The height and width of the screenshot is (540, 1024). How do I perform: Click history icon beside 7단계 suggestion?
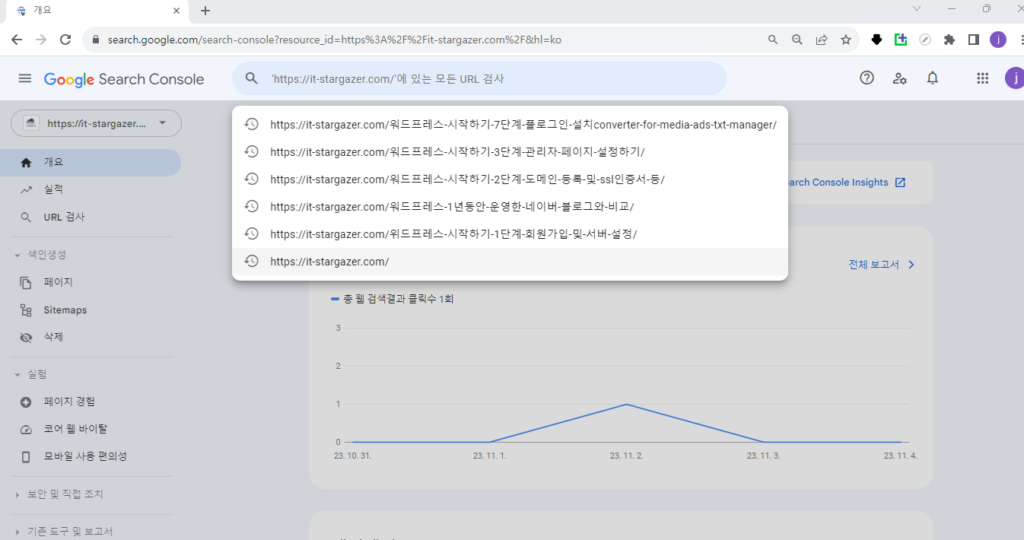251,124
